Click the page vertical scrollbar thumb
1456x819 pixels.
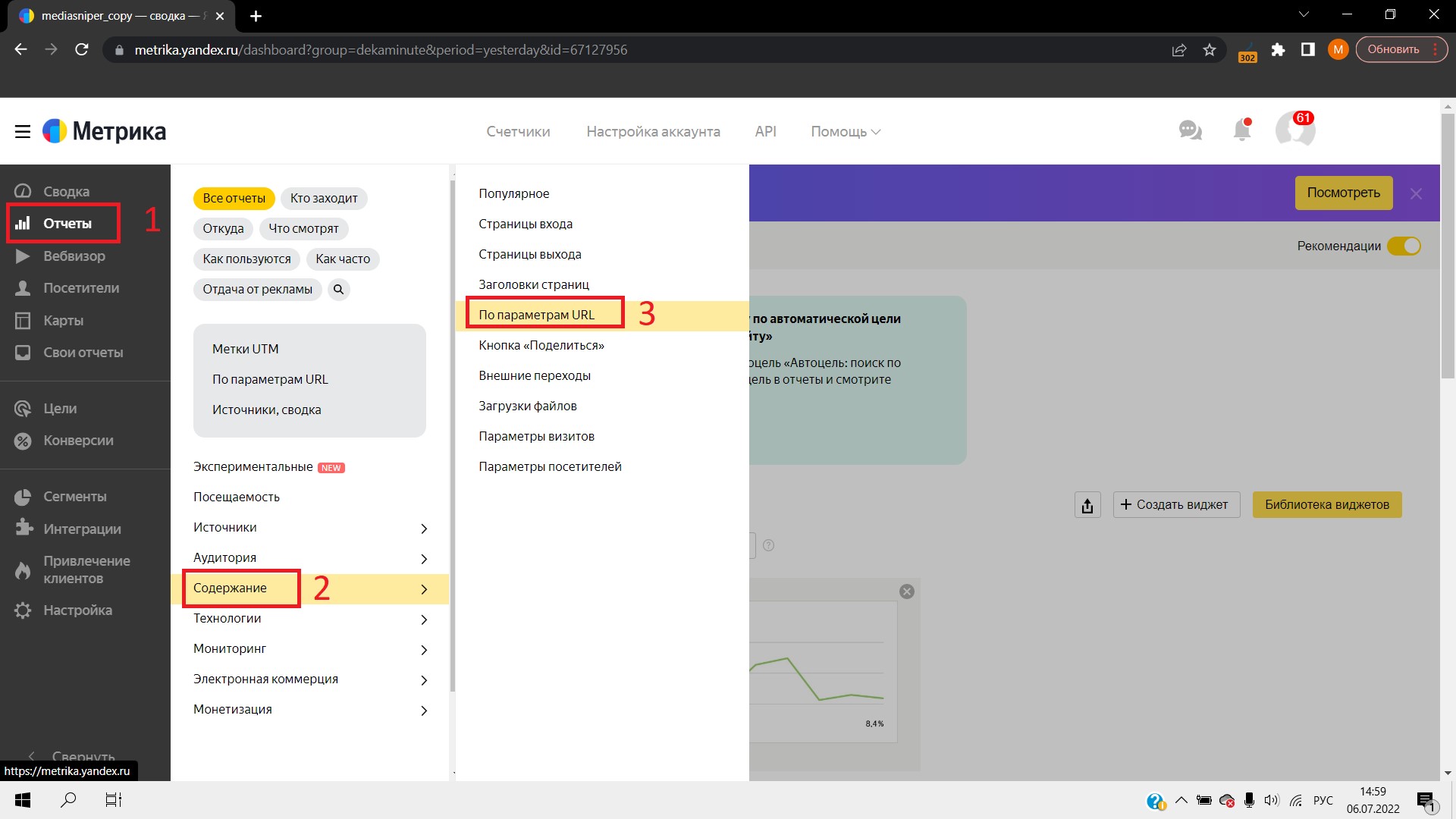coord(1447,243)
